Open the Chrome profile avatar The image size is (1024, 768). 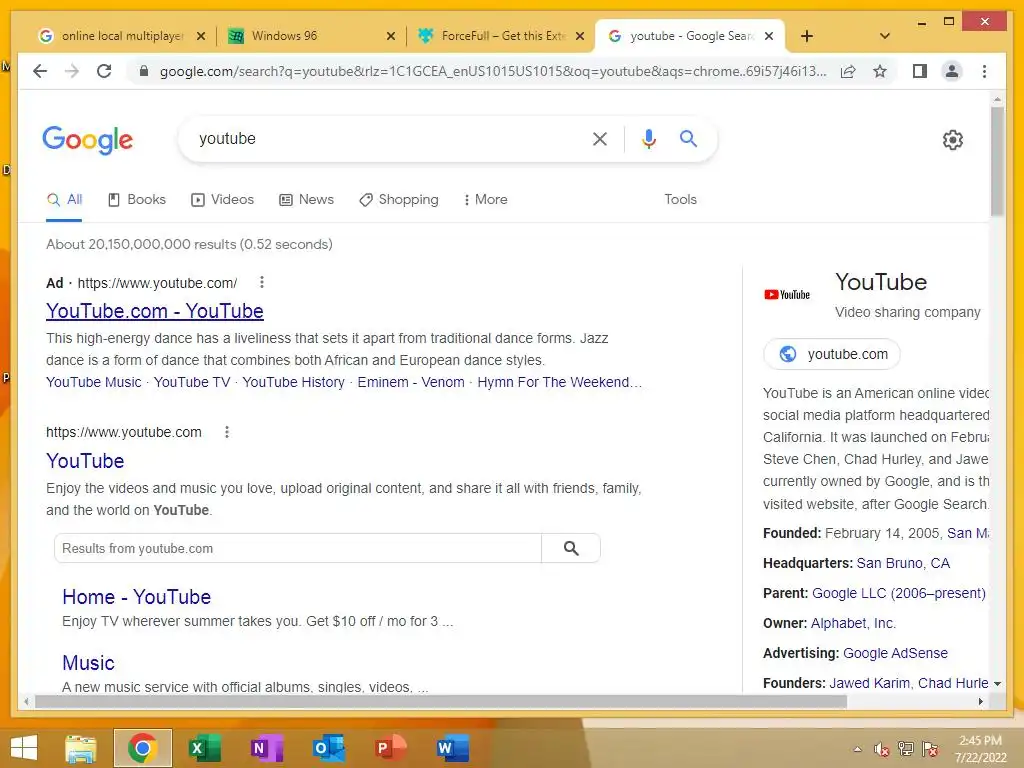pos(952,71)
